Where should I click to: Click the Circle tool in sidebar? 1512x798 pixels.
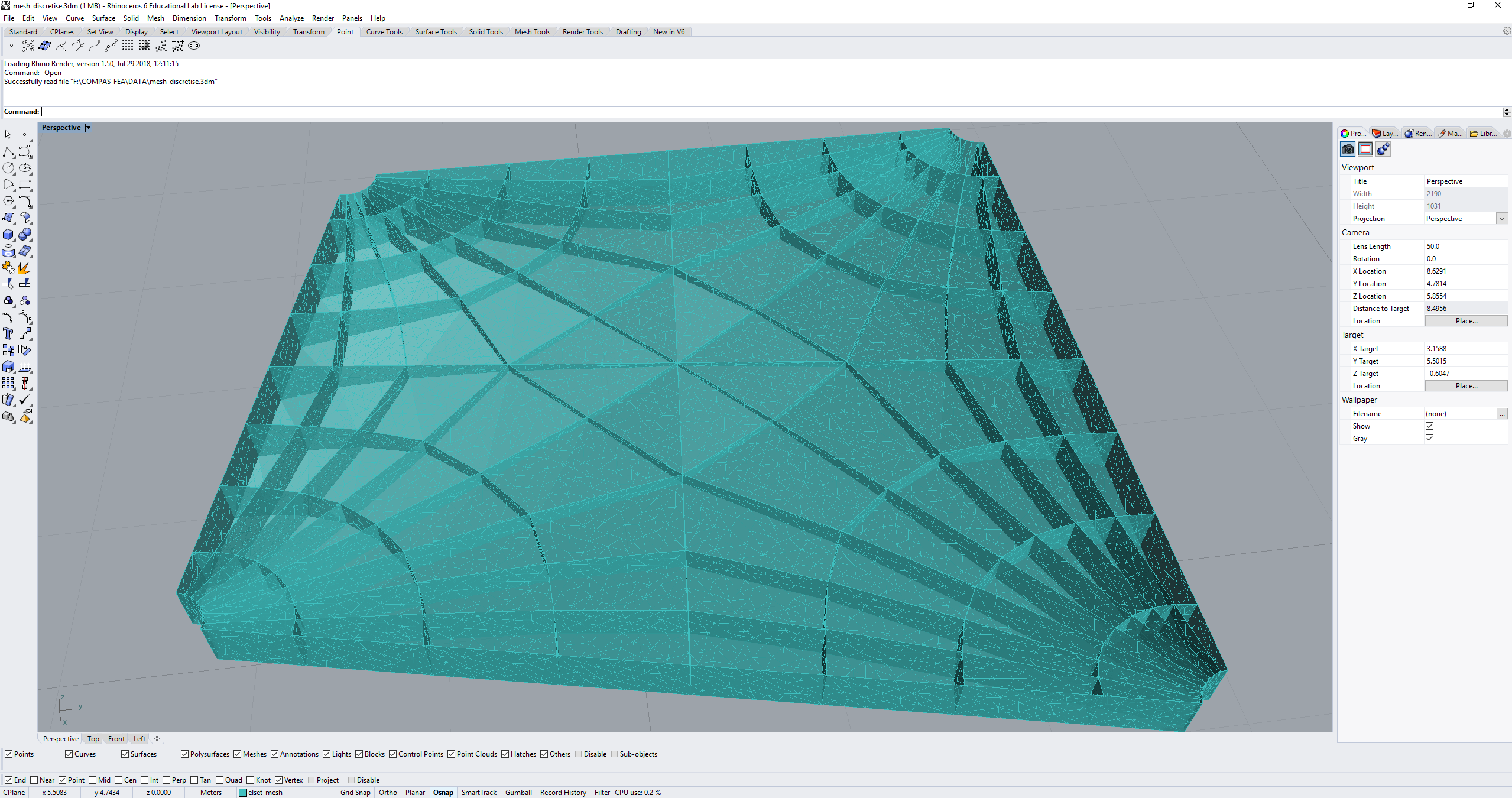[8, 168]
